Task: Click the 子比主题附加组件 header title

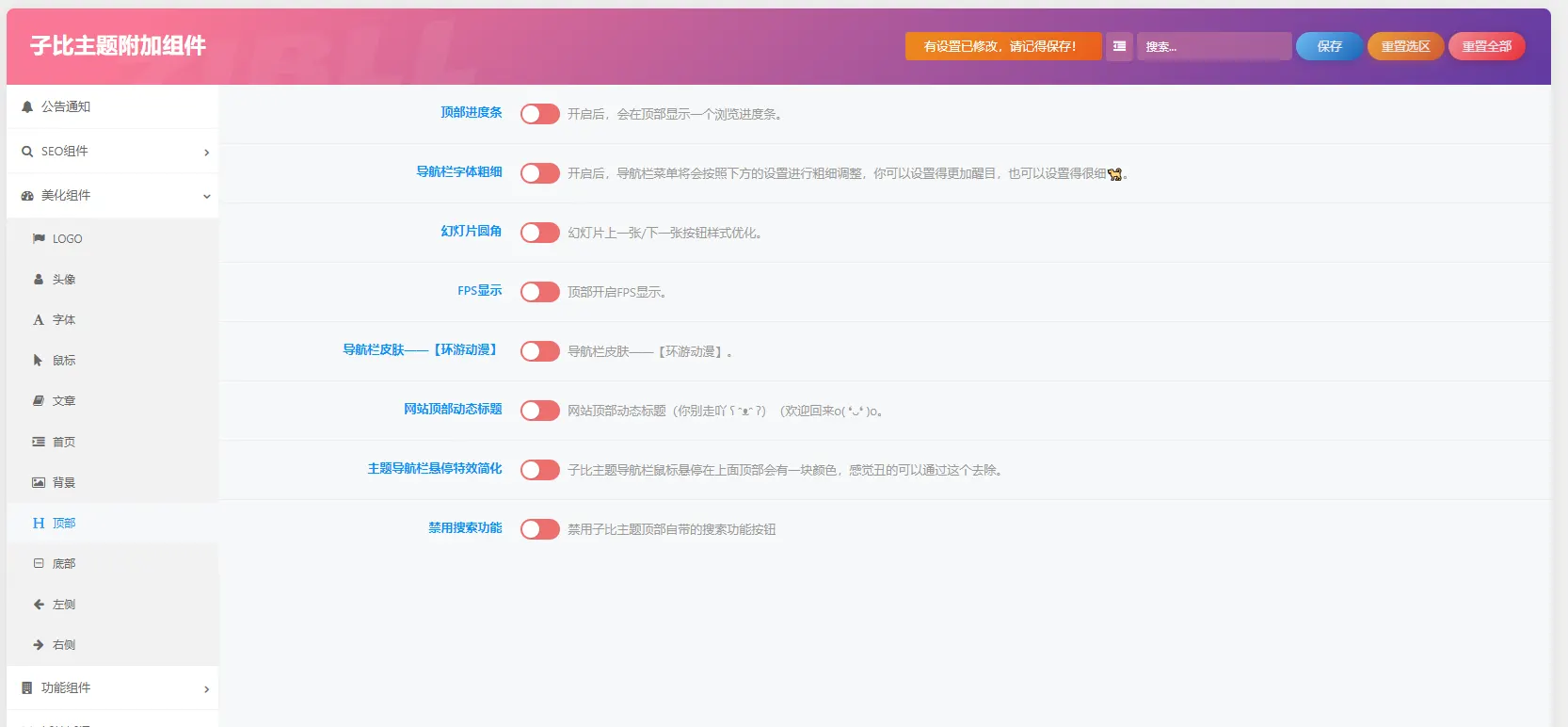Action: (118, 46)
